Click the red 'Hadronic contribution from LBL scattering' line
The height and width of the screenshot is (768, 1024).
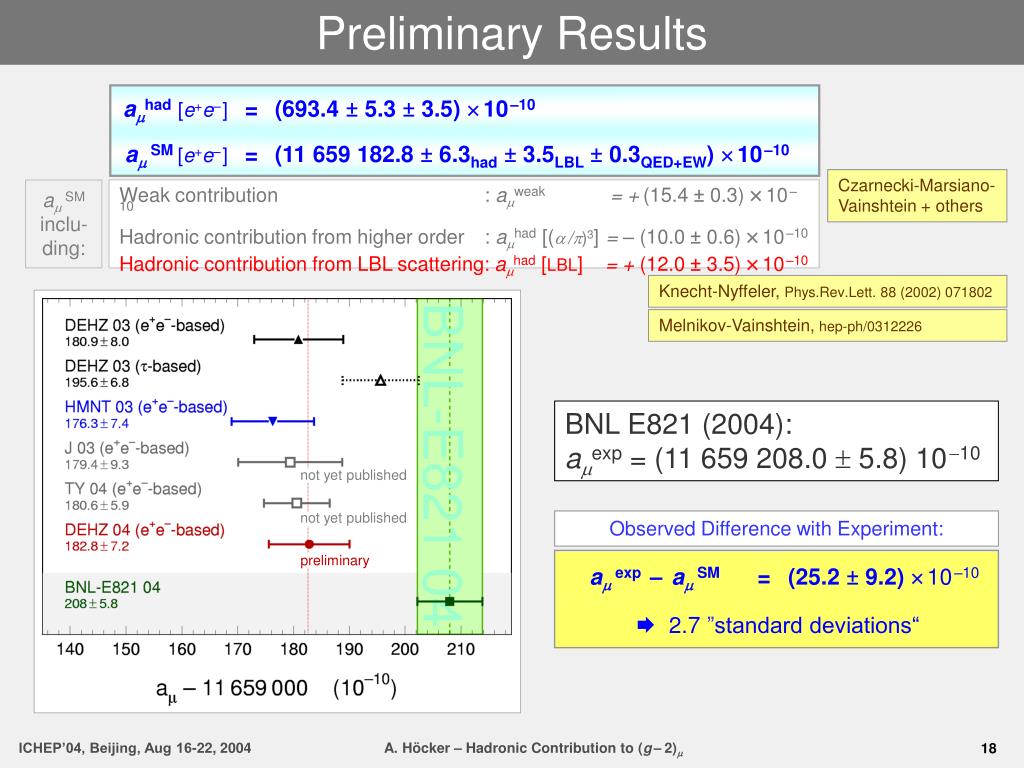click(464, 264)
